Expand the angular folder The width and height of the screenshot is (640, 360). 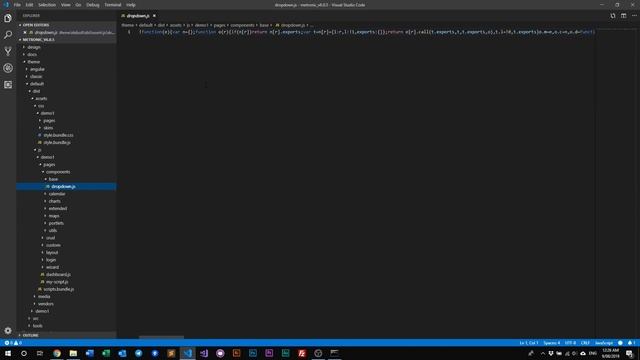point(37,69)
